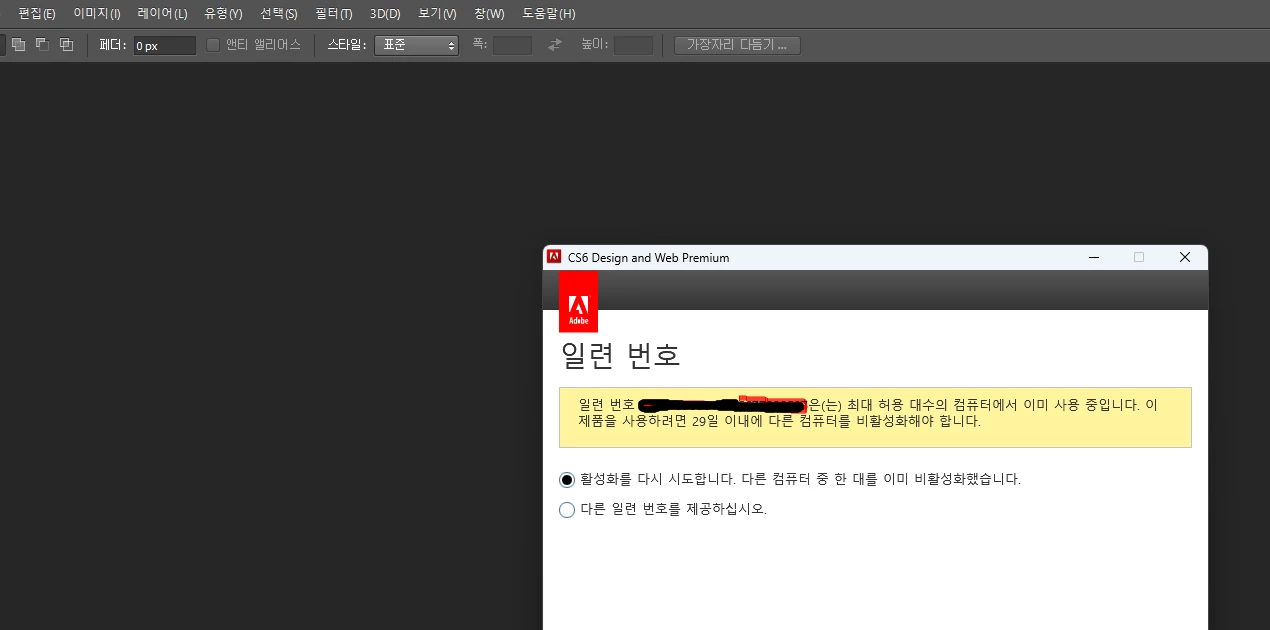Open the 유형(Y) menu

tap(223, 14)
